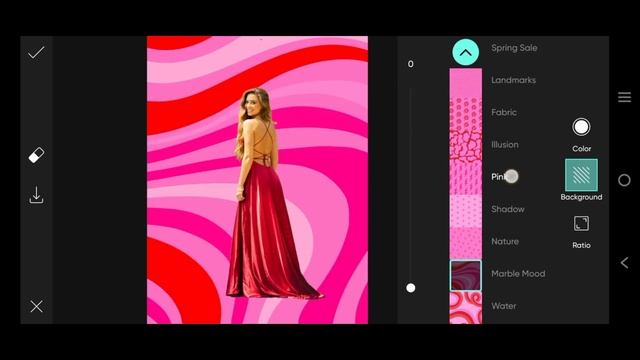
Task: Choose the Pink category
Action: coord(501,177)
